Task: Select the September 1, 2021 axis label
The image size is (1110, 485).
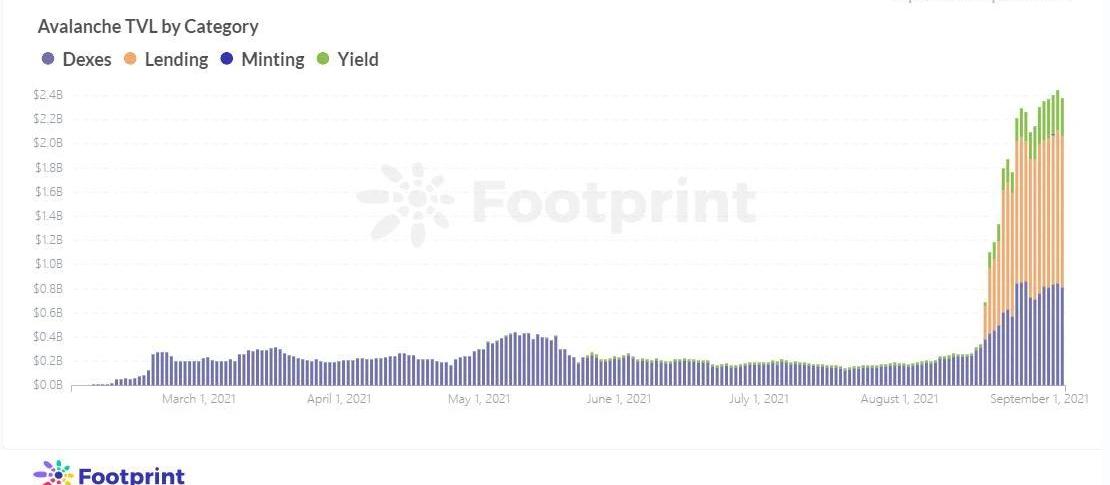Action: [1039, 399]
